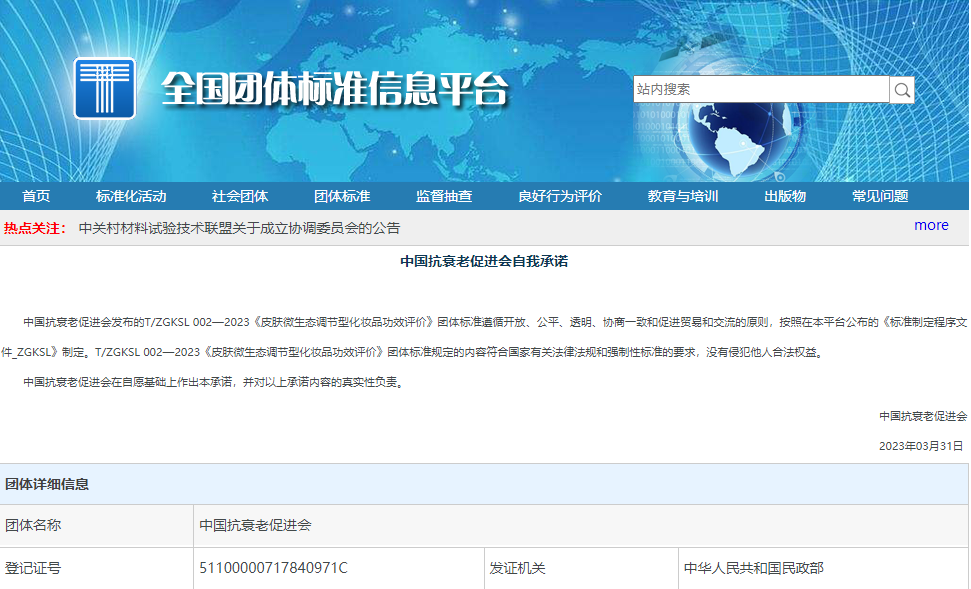Viewport: 971px width, 589px height.
Task: Open 良好行为评价 menu item
Action: [x=560, y=196]
